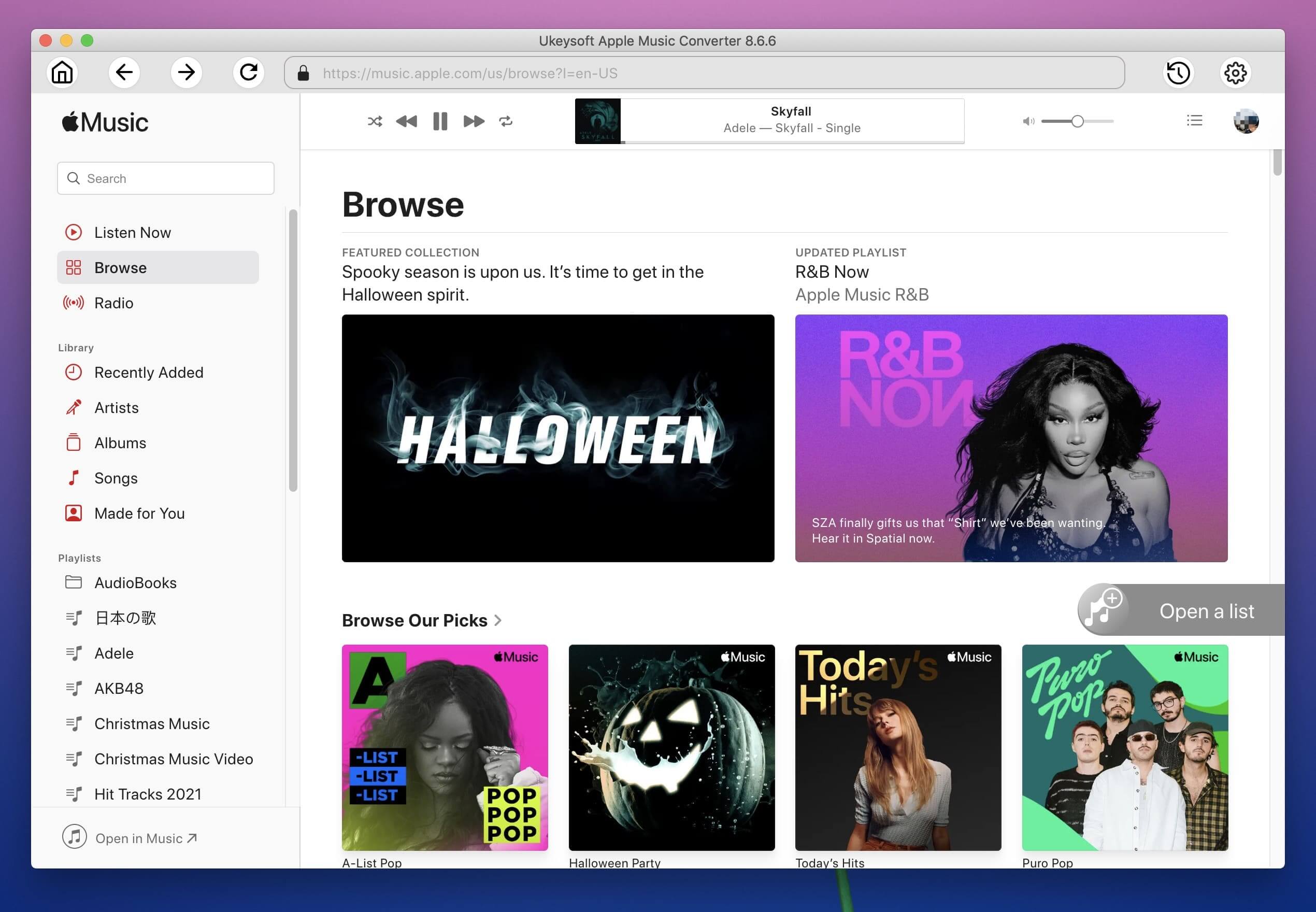
Task: Navigate to the Listen Now section
Action: point(132,233)
